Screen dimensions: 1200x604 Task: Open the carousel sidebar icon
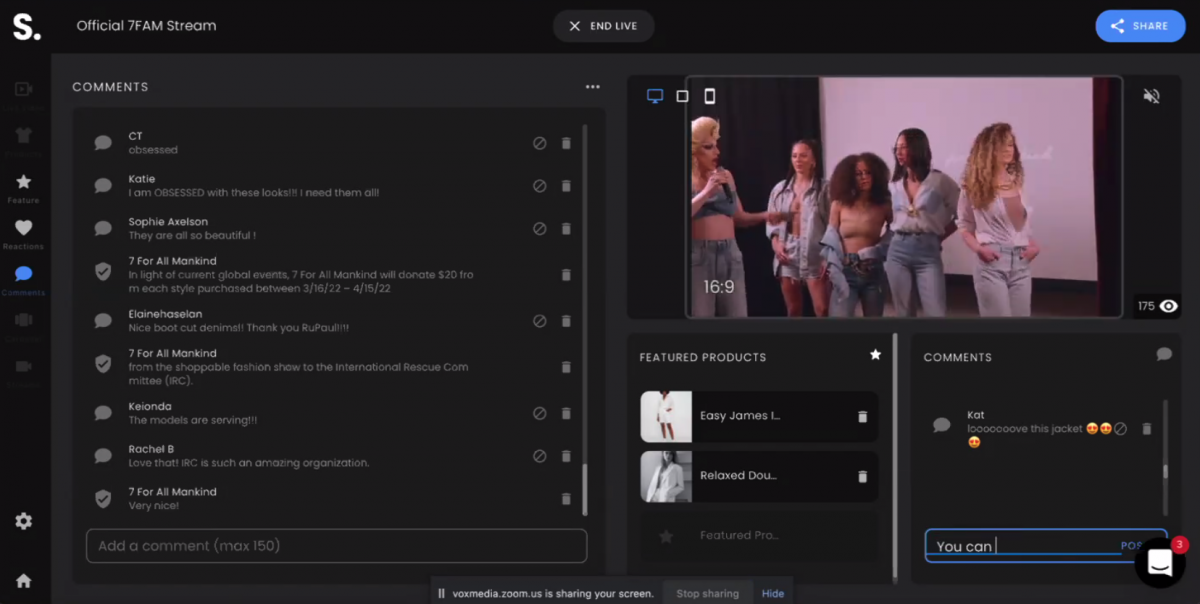23,320
